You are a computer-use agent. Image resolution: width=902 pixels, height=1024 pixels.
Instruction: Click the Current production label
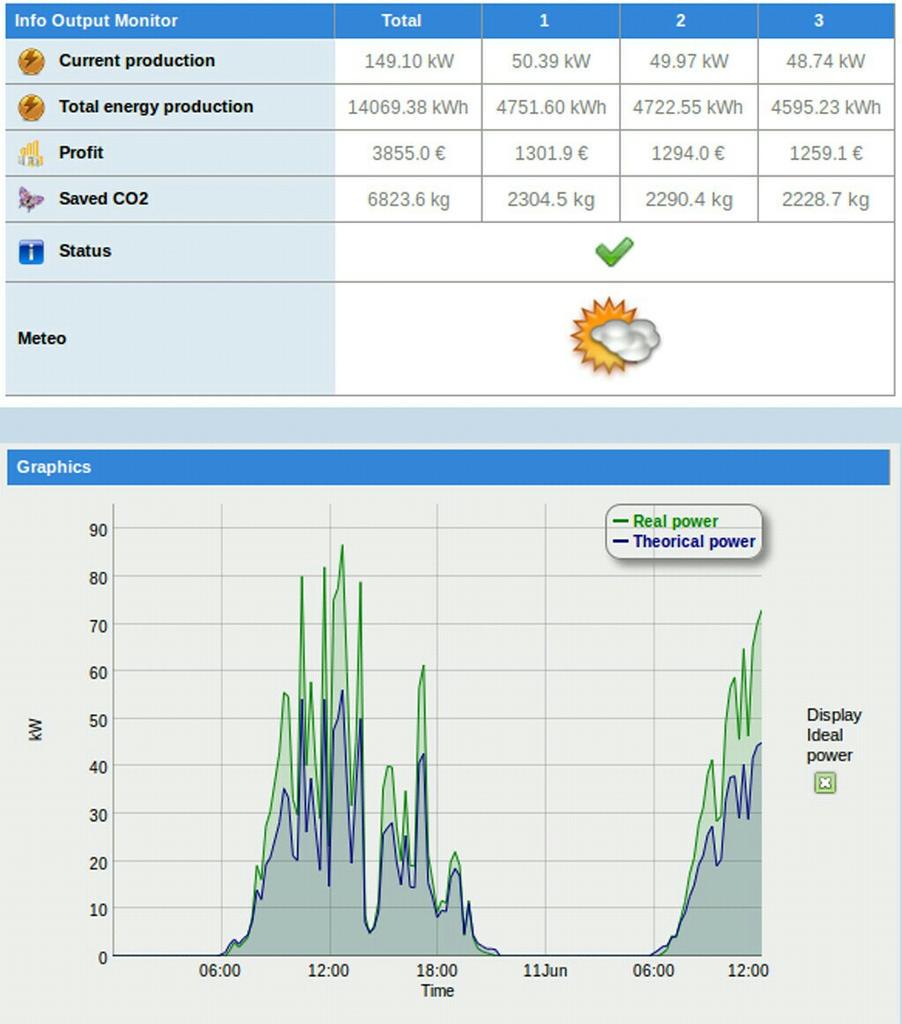click(137, 61)
